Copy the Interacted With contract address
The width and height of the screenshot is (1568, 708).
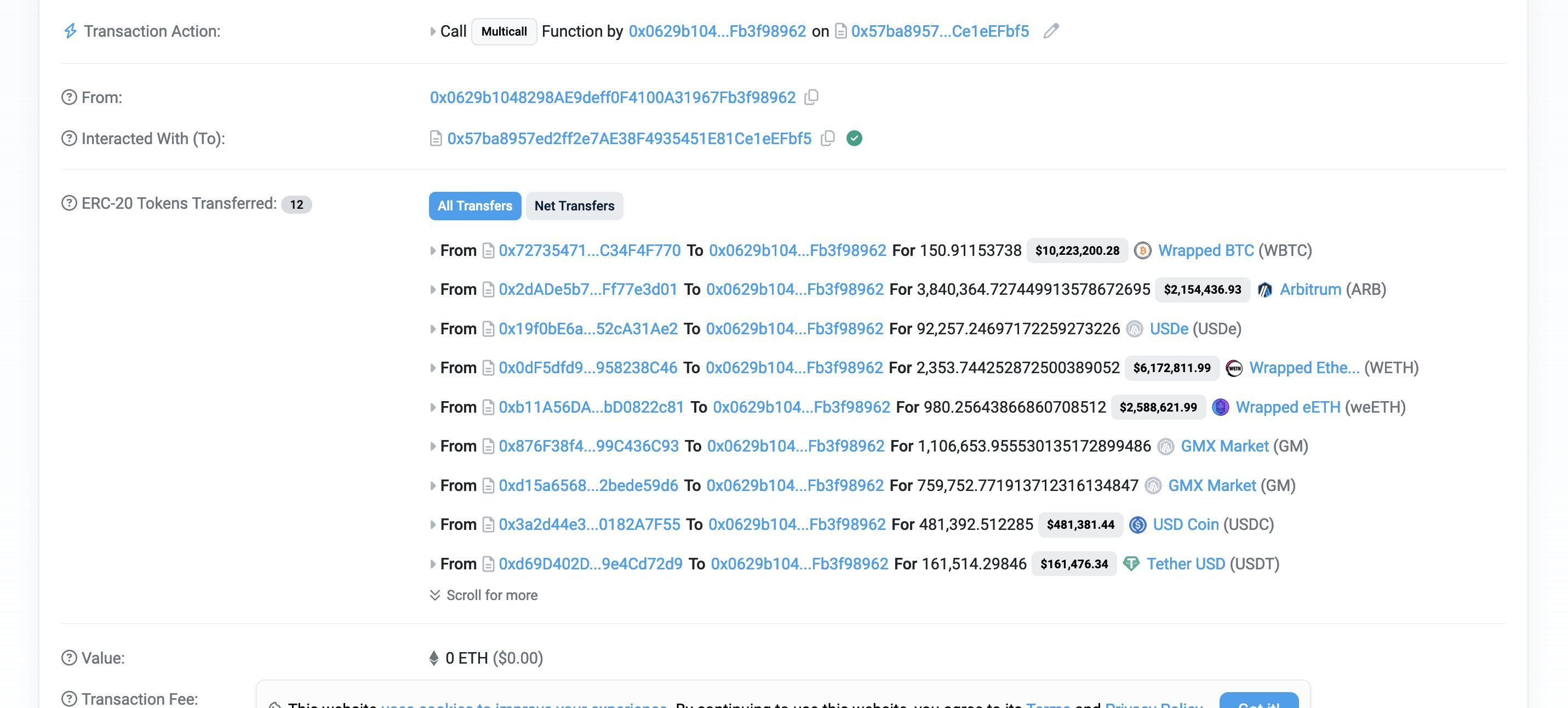pyautogui.click(x=827, y=139)
